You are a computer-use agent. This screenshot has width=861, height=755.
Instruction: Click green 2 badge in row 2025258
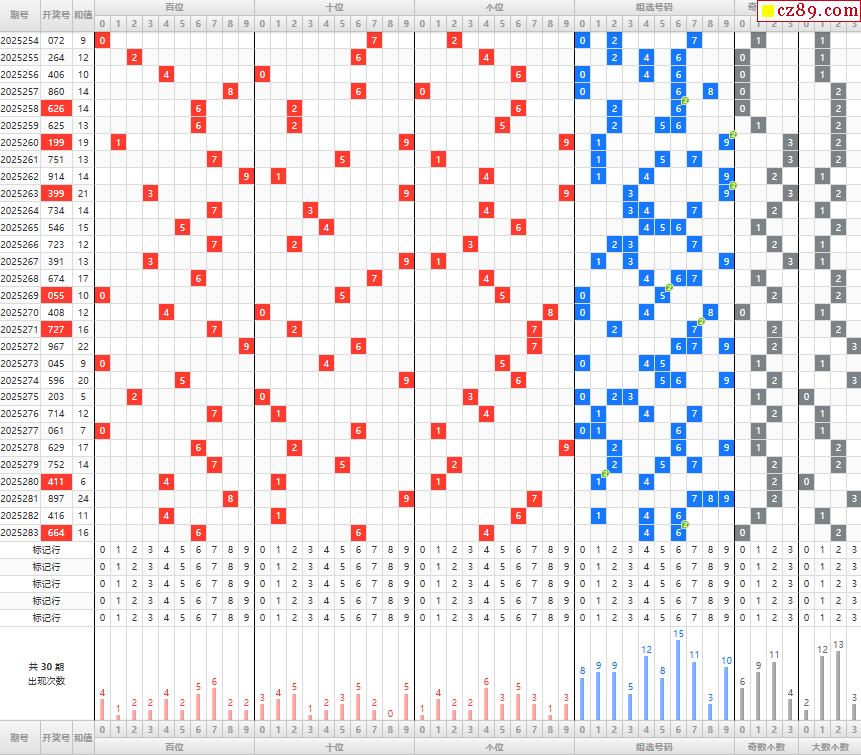click(x=684, y=100)
